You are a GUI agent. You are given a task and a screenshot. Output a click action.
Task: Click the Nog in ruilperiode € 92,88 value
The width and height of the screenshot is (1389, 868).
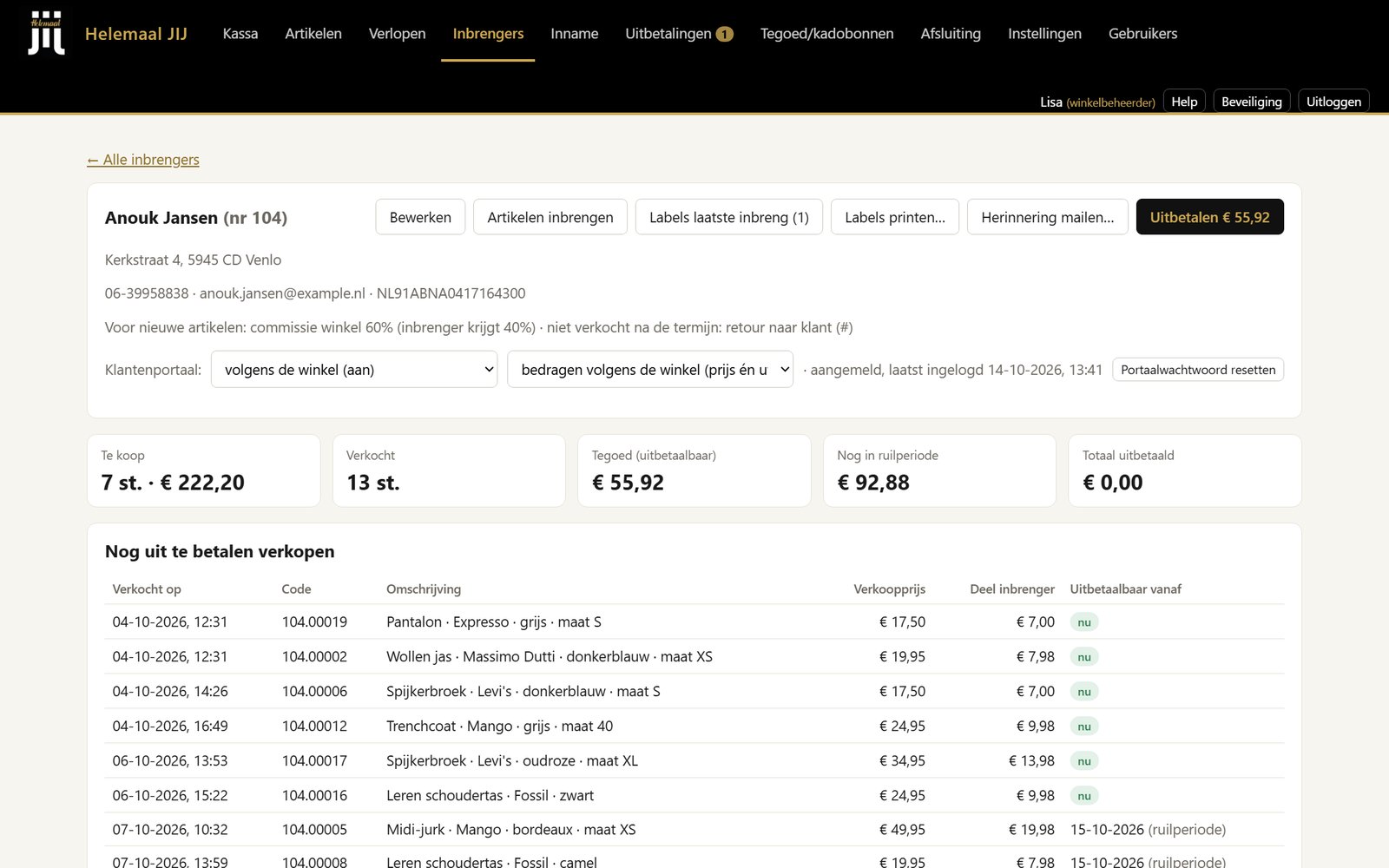coord(873,483)
